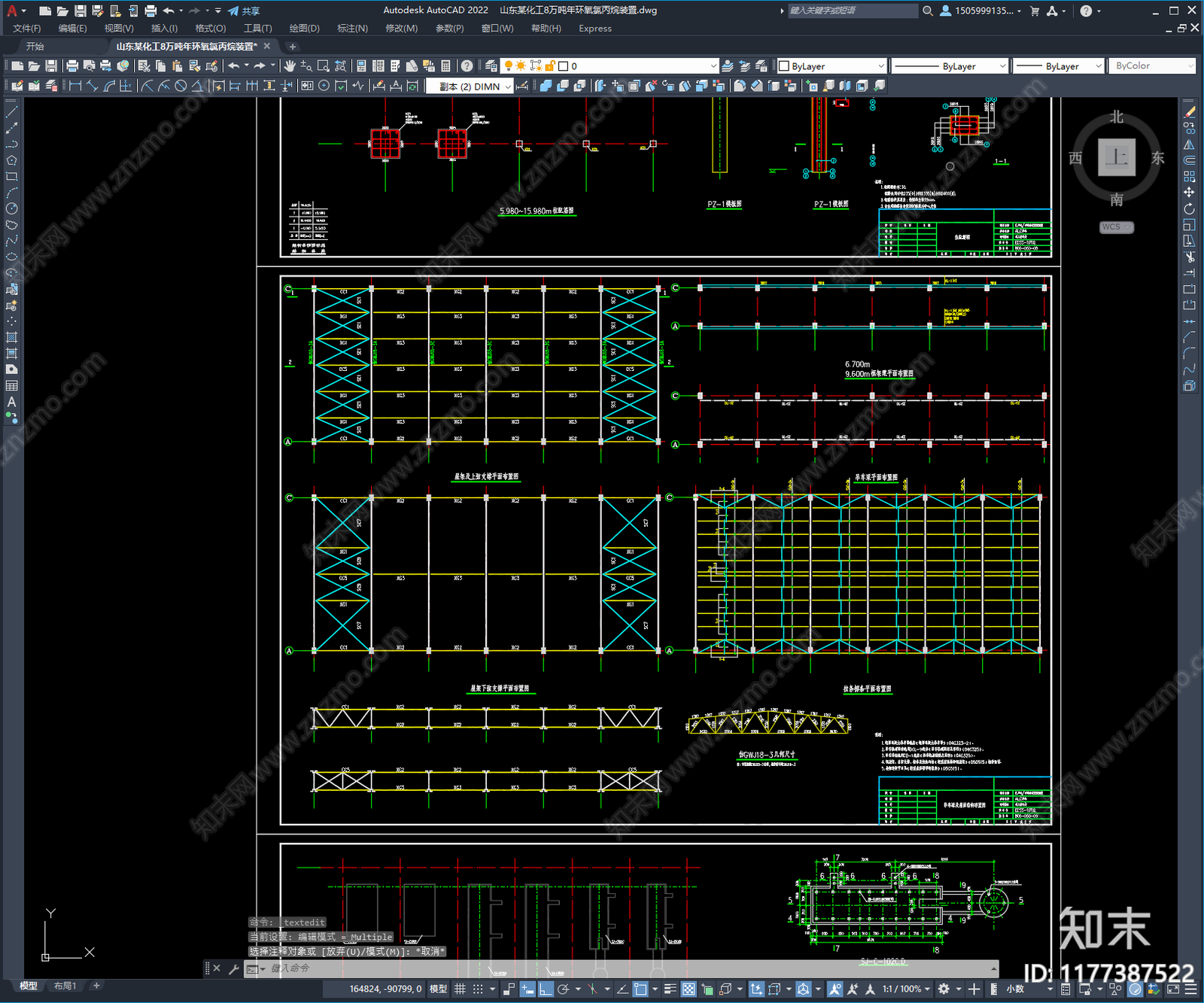The height and width of the screenshot is (1003, 1204).
Task: Open Layer Properties Manager icon
Action: pos(491,66)
